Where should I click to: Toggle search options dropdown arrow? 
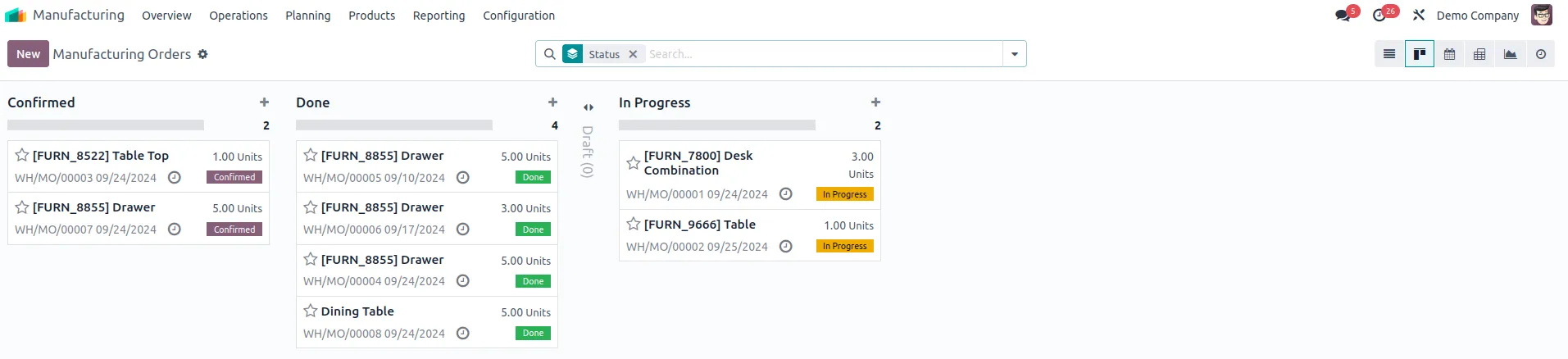click(x=1015, y=54)
